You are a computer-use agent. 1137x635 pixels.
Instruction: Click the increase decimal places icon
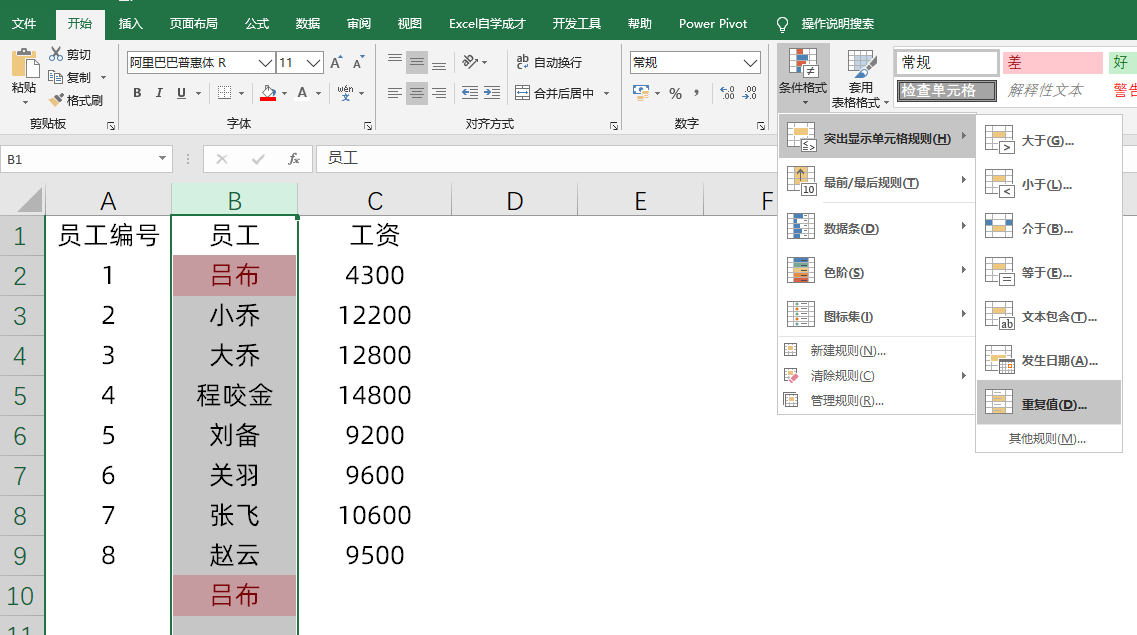pyautogui.click(x=727, y=93)
